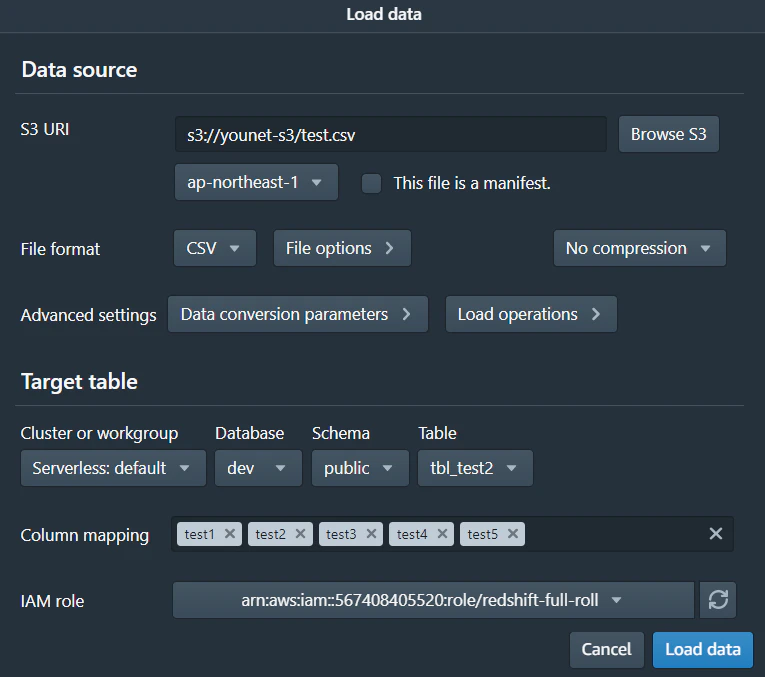Click the 'Data source' heading

pyautogui.click(x=79, y=70)
